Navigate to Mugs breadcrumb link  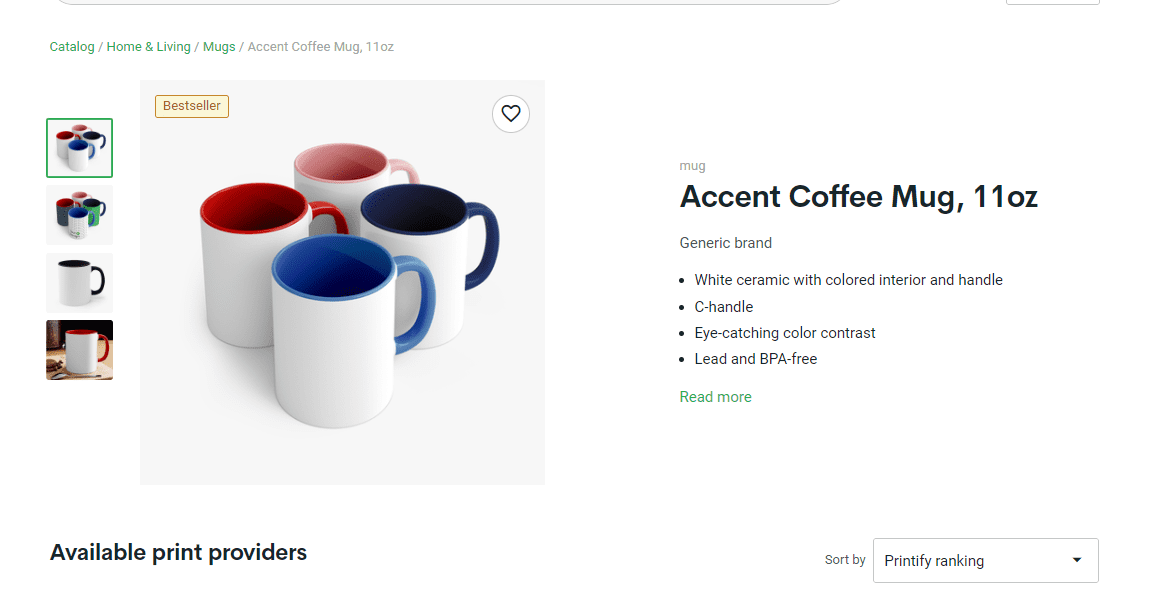pos(219,46)
